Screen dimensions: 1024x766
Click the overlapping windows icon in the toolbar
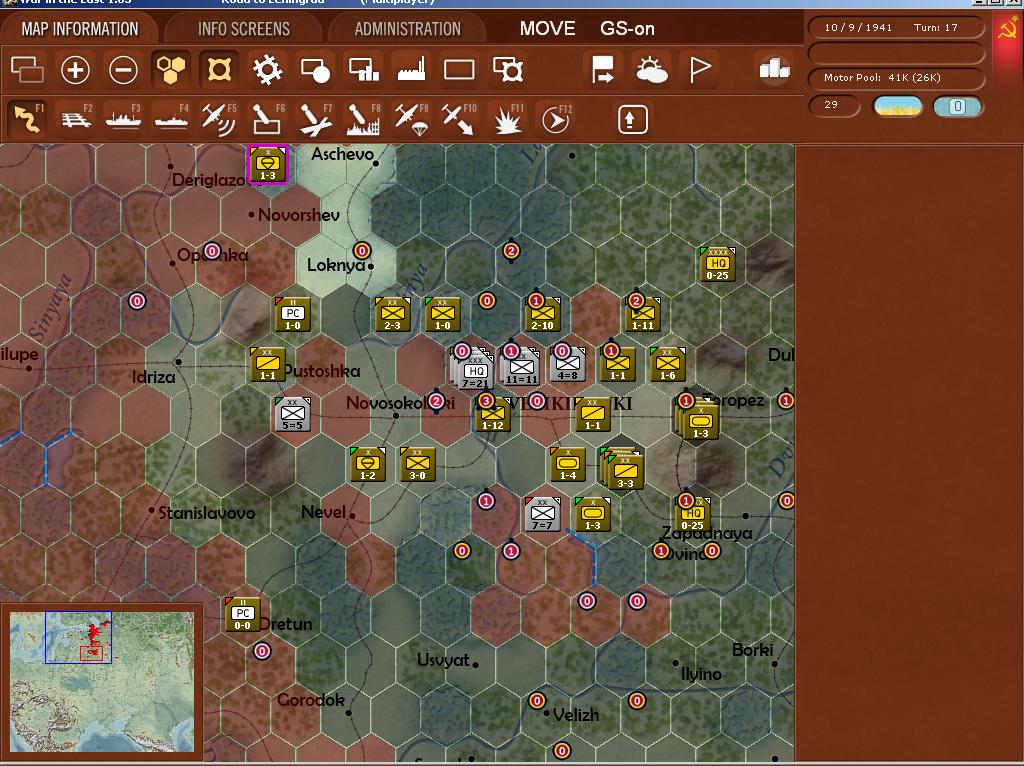point(27,69)
